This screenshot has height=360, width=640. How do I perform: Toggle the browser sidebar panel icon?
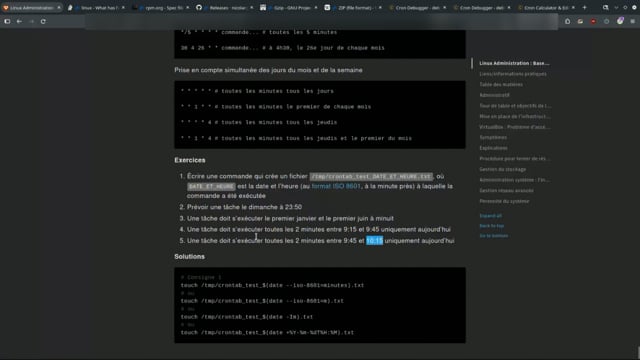7,21
